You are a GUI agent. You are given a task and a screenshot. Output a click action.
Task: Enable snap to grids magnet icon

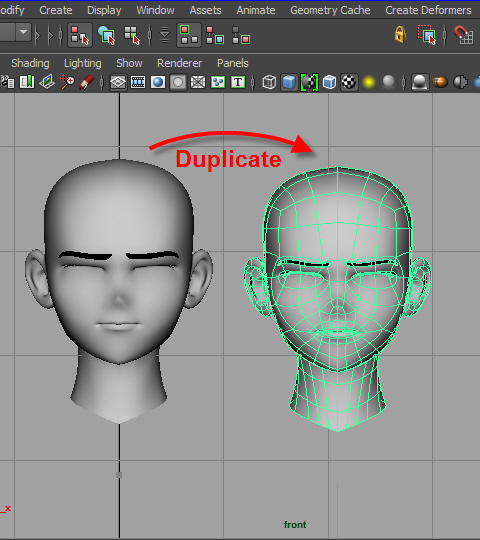coord(463,35)
